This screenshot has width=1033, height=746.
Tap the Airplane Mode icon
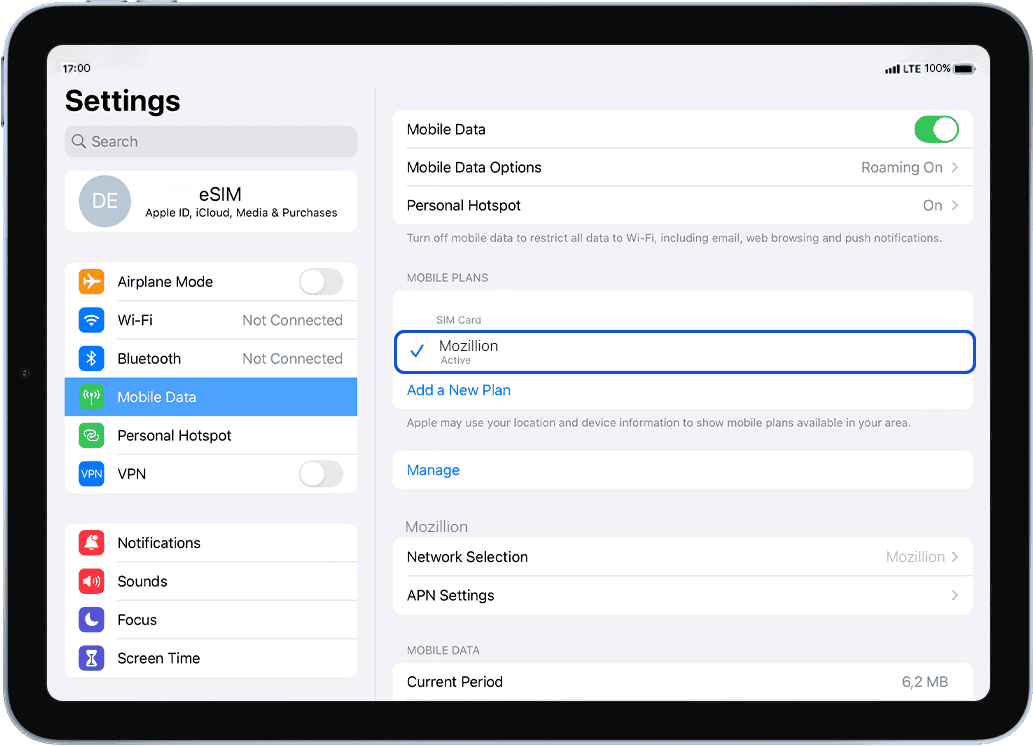[92, 282]
